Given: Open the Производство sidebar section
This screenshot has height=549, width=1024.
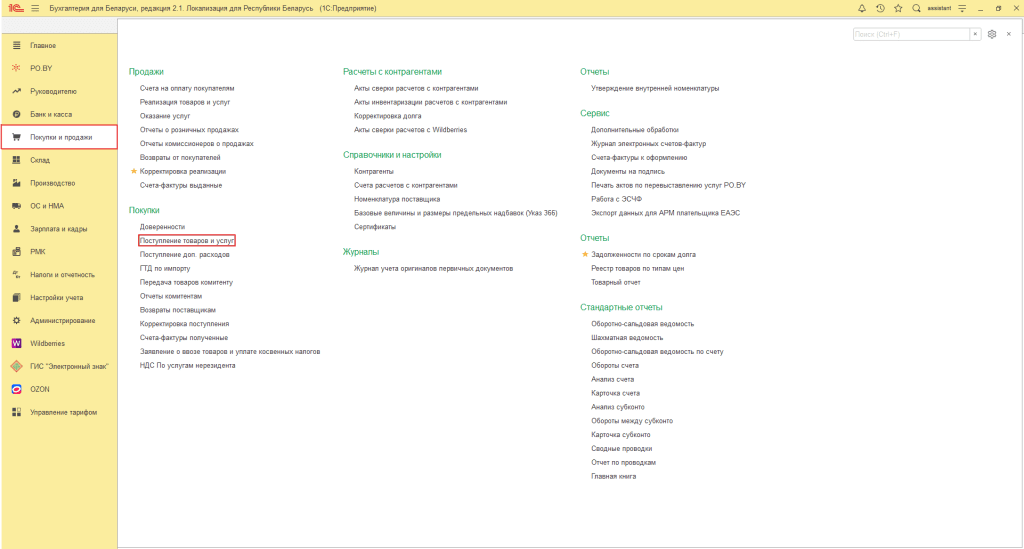Looking at the screenshot, I should pos(59,183).
